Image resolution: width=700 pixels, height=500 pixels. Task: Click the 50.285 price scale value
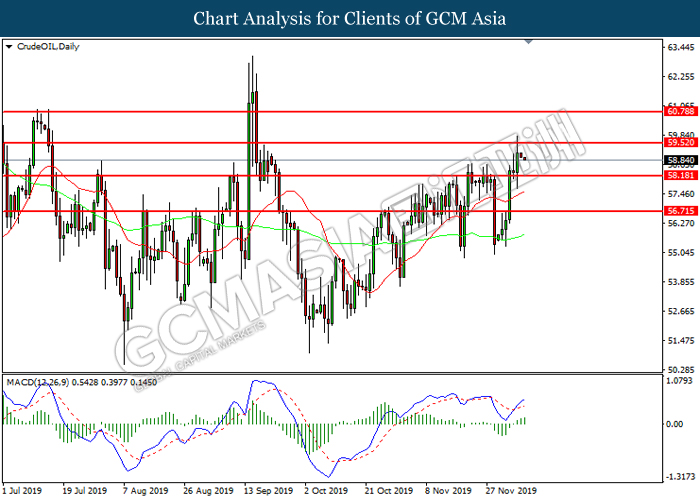click(681, 370)
